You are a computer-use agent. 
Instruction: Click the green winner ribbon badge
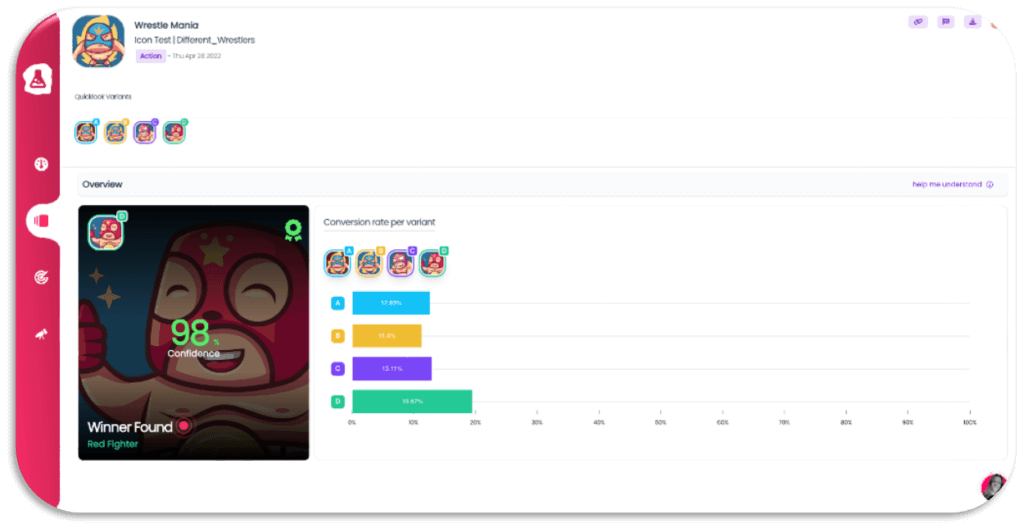[x=293, y=229]
